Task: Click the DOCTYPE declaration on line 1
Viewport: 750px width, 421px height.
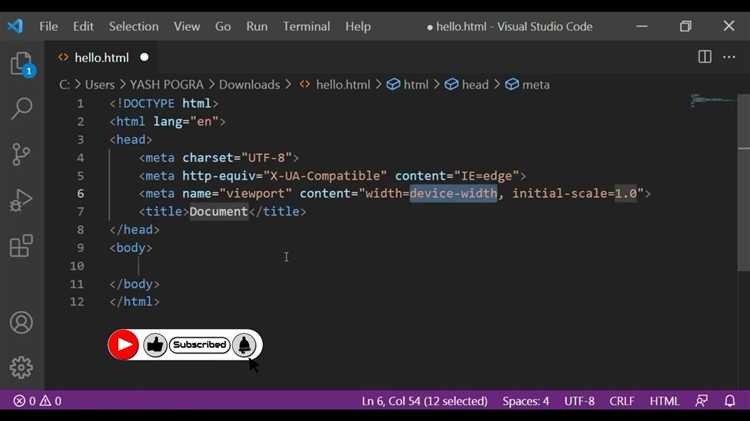Action: pos(164,103)
